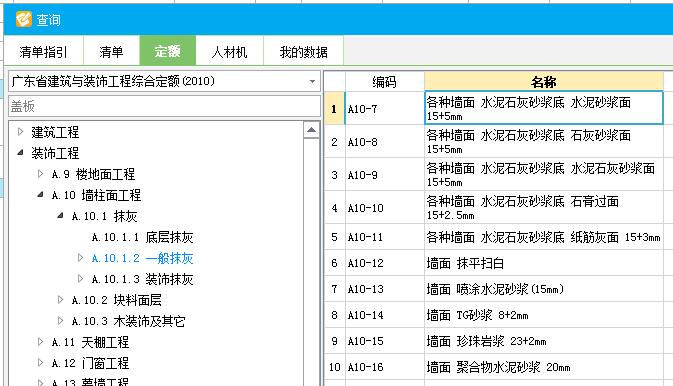Screen dimensions: 673x386
Task: Select A.10.1.1 底层抹灰 tree item
Action: 142,237
